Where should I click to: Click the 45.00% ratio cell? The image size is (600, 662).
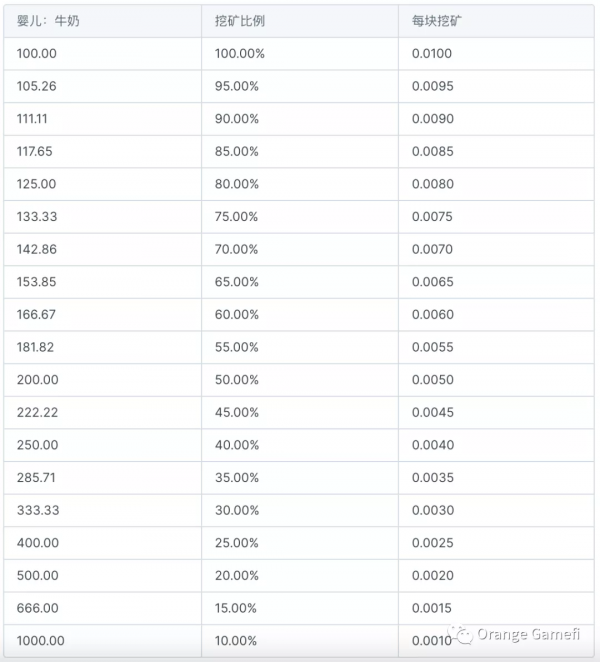(x=237, y=412)
